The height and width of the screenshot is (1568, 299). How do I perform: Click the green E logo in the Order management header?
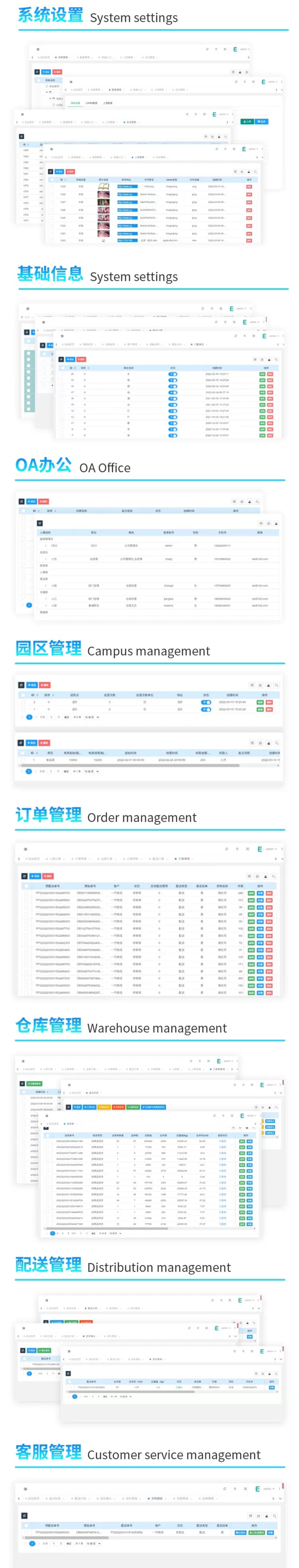259,849
